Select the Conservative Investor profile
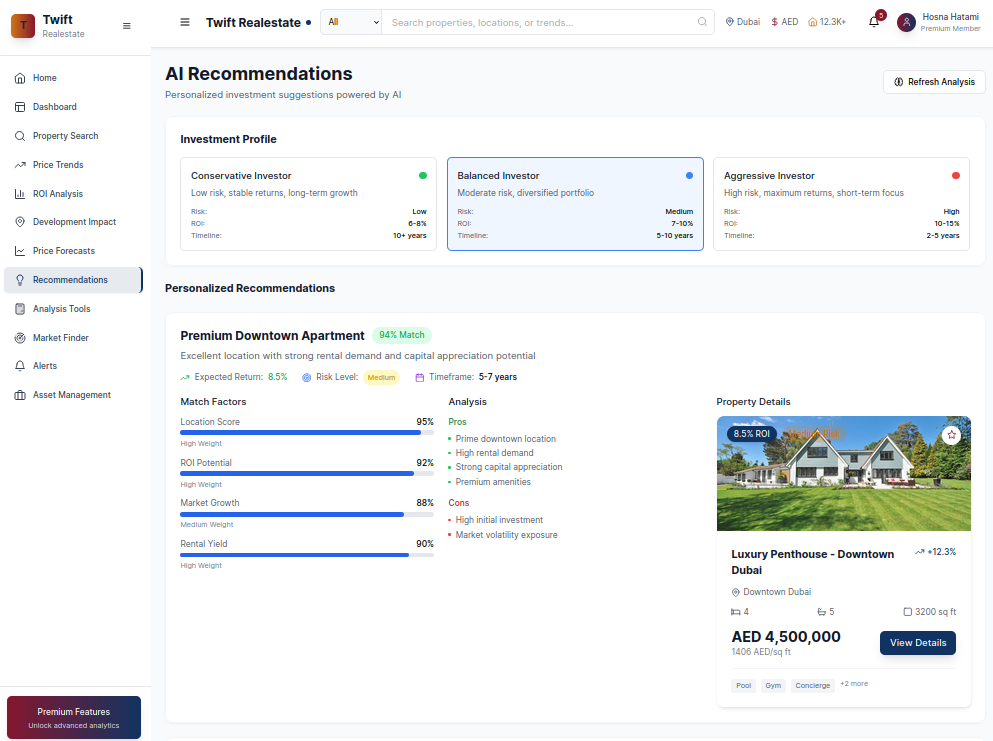The height and width of the screenshot is (741, 993). coord(301,204)
